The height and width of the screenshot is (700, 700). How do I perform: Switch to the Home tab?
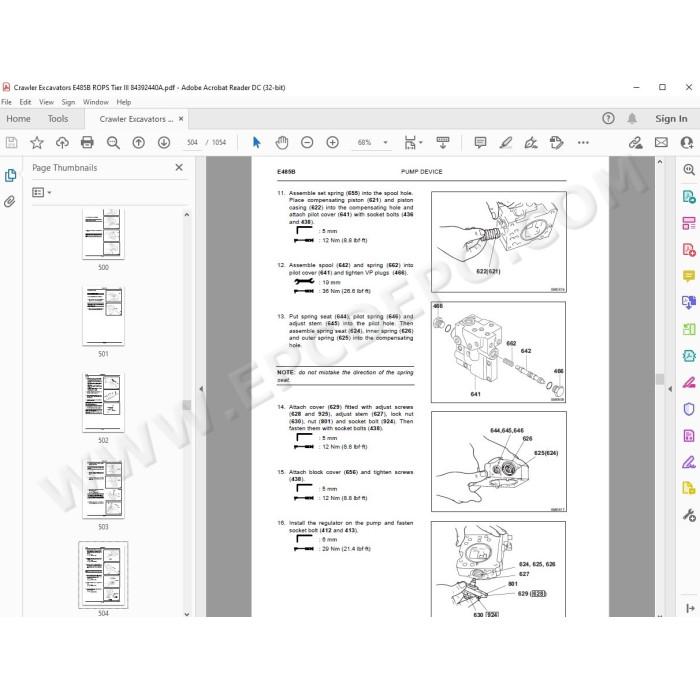tap(18, 119)
